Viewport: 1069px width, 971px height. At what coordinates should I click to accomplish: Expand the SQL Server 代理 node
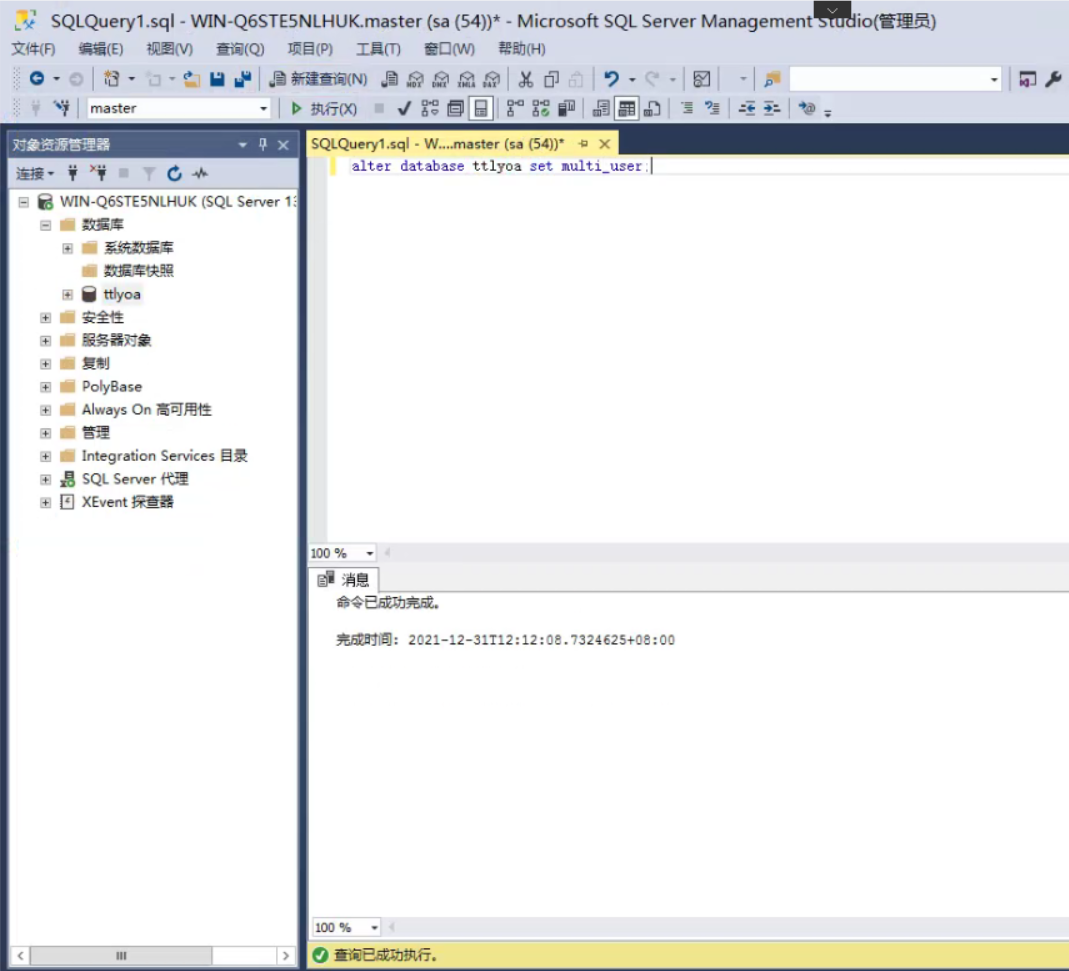(46, 479)
